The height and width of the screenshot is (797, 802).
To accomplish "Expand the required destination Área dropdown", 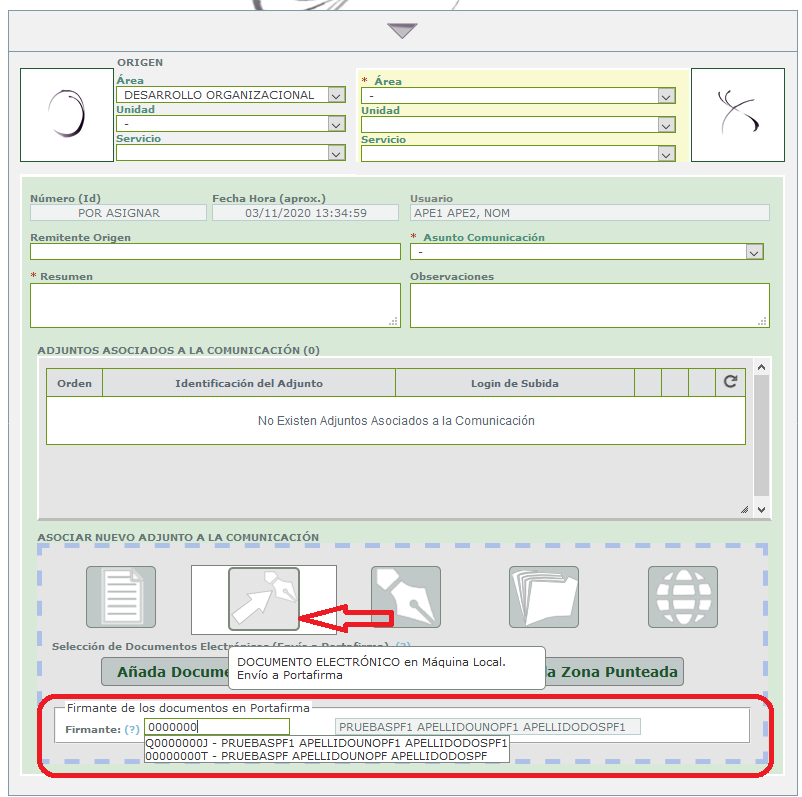I will (x=518, y=96).
